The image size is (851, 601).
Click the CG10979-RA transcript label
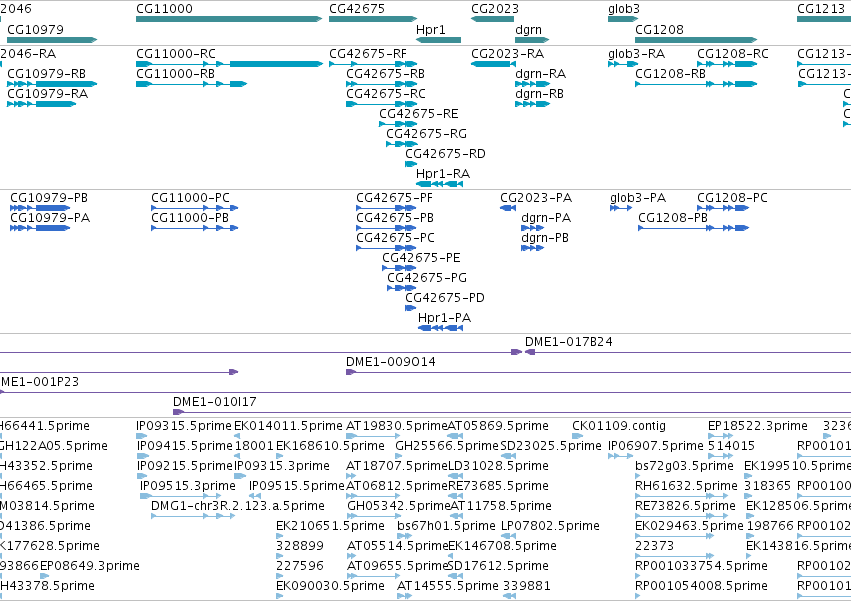point(47,94)
